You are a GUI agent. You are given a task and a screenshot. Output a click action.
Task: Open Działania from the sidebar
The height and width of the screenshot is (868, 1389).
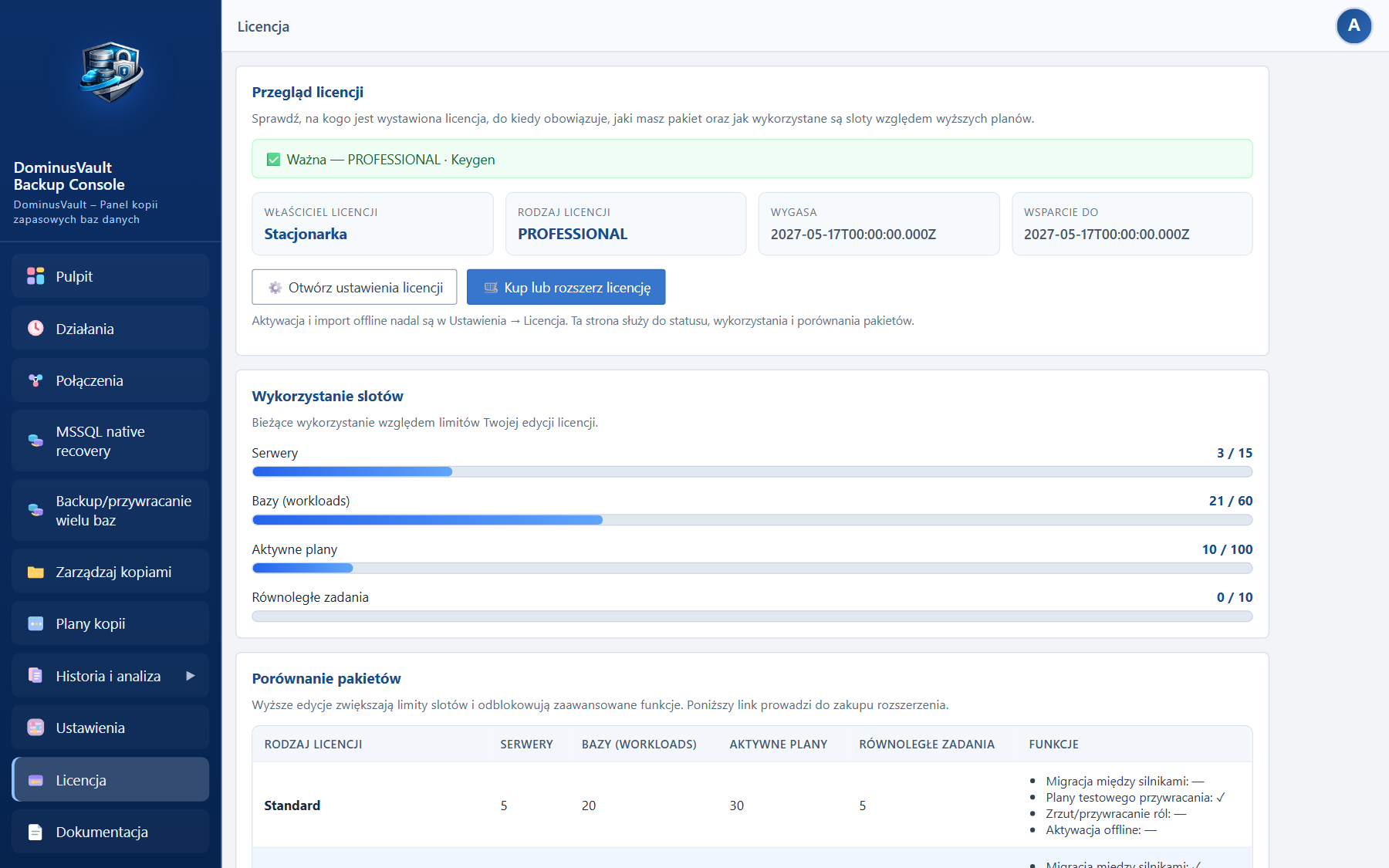pyautogui.click(x=110, y=328)
